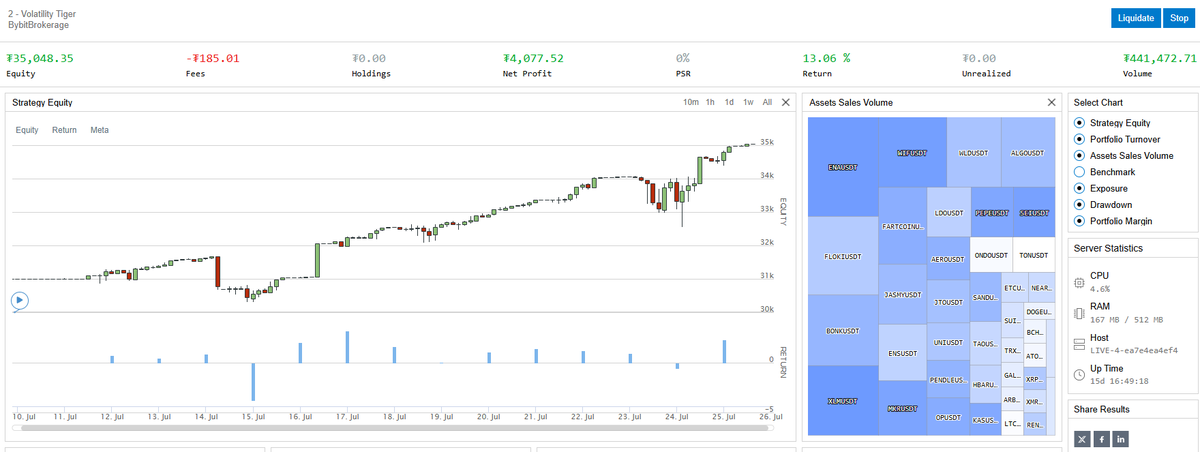Select the 1w time range
The width and height of the screenshot is (1200, 452).
748,102
